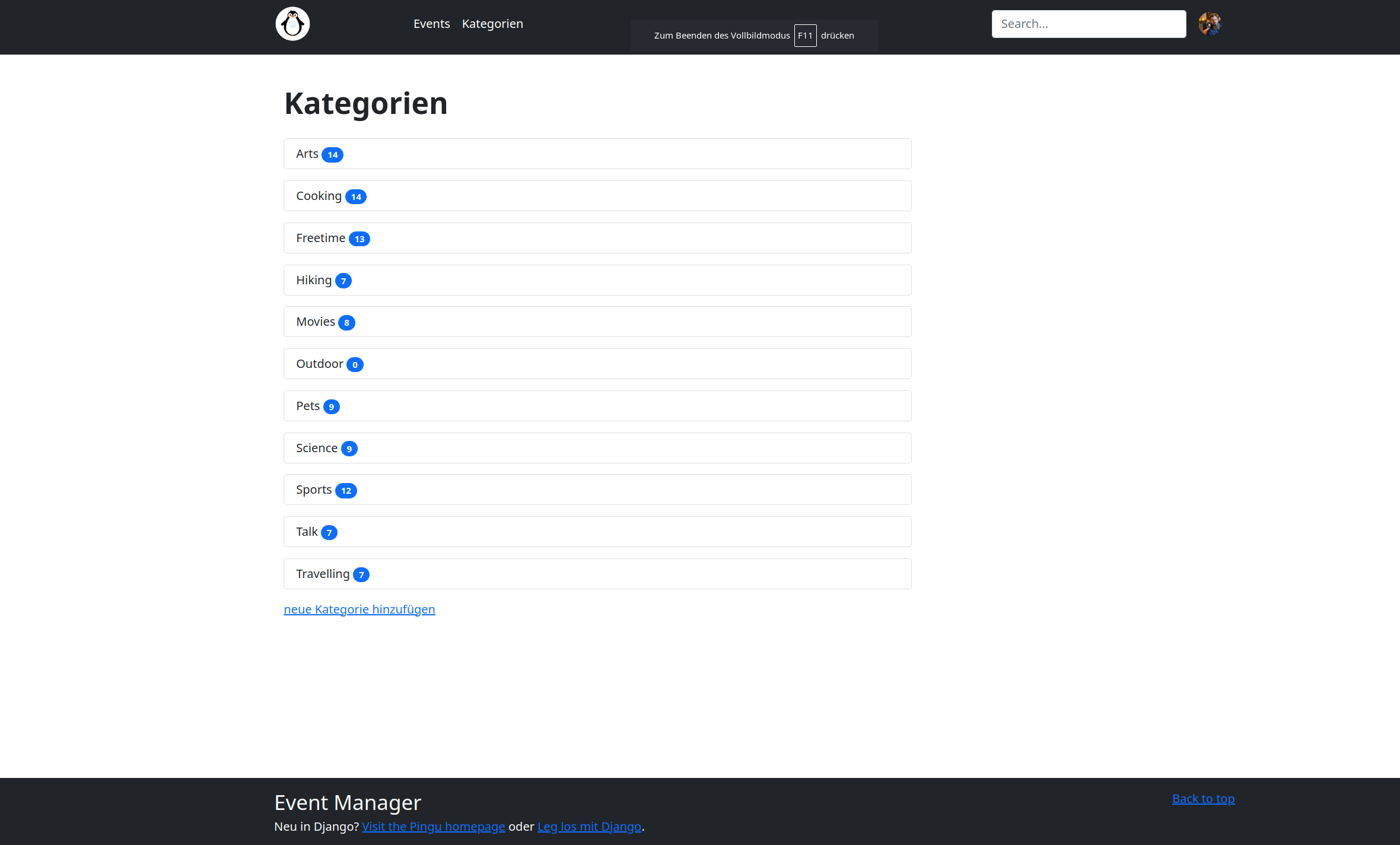Open the Kategorien navigation item
This screenshot has height=845, width=1400.
(492, 24)
